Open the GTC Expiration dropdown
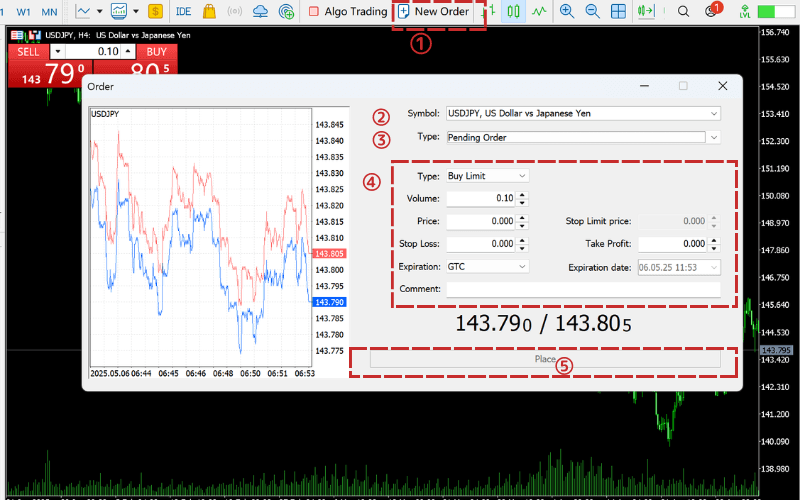Image resolution: width=800 pixels, height=500 pixels. coord(521,267)
